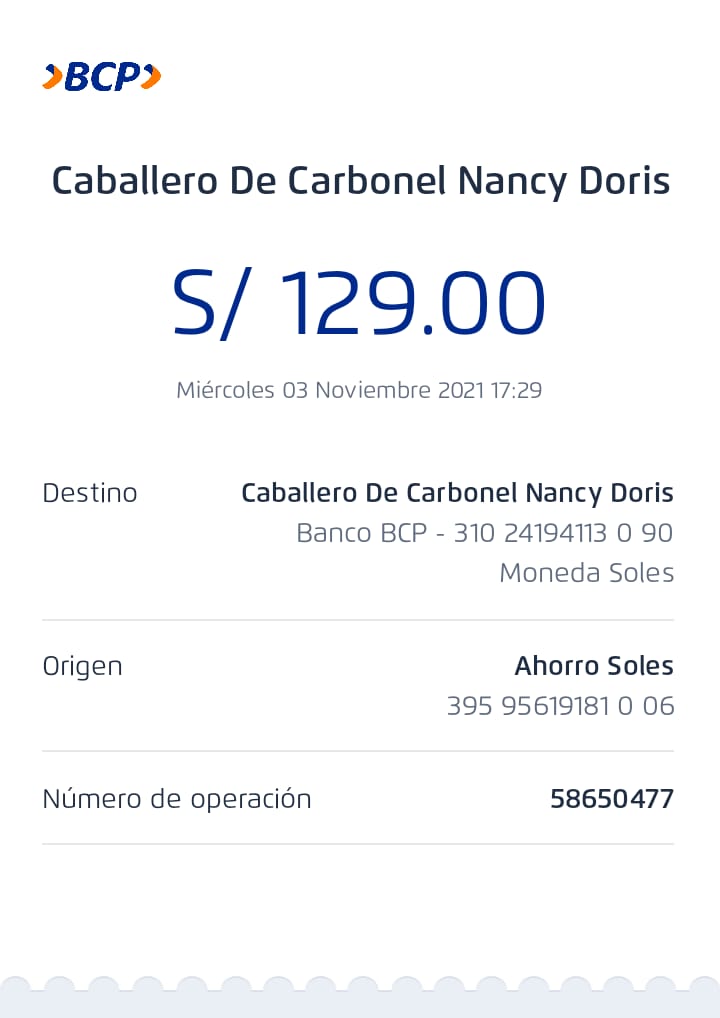Click the Moneda Soles text

point(587,573)
